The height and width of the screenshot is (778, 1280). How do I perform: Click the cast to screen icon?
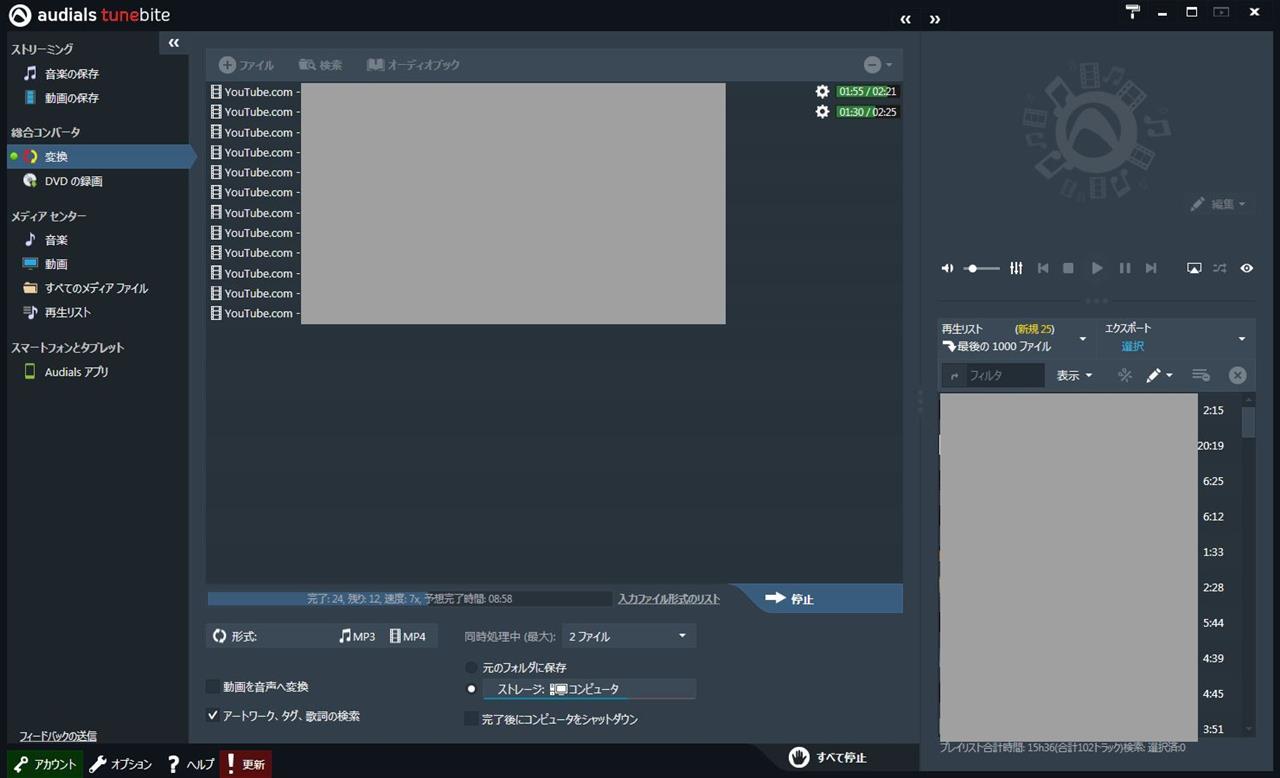1194,268
